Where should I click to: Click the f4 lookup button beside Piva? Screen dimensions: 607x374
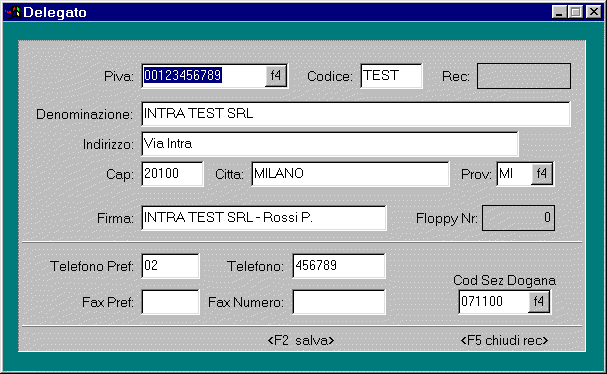tap(276, 75)
